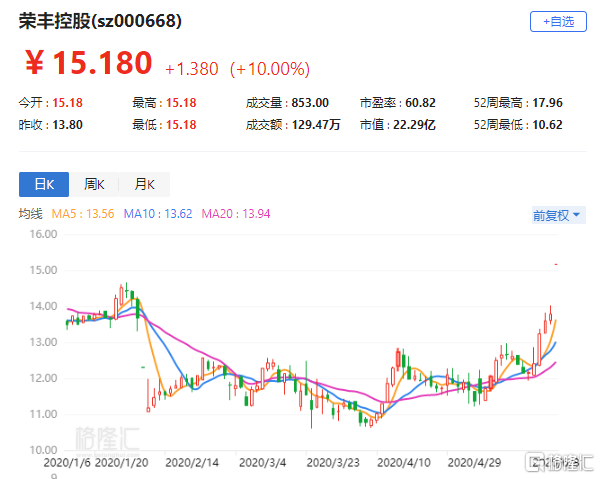Switch to the 周K weekly chart tab
The width and height of the screenshot is (600, 479).
point(94,184)
